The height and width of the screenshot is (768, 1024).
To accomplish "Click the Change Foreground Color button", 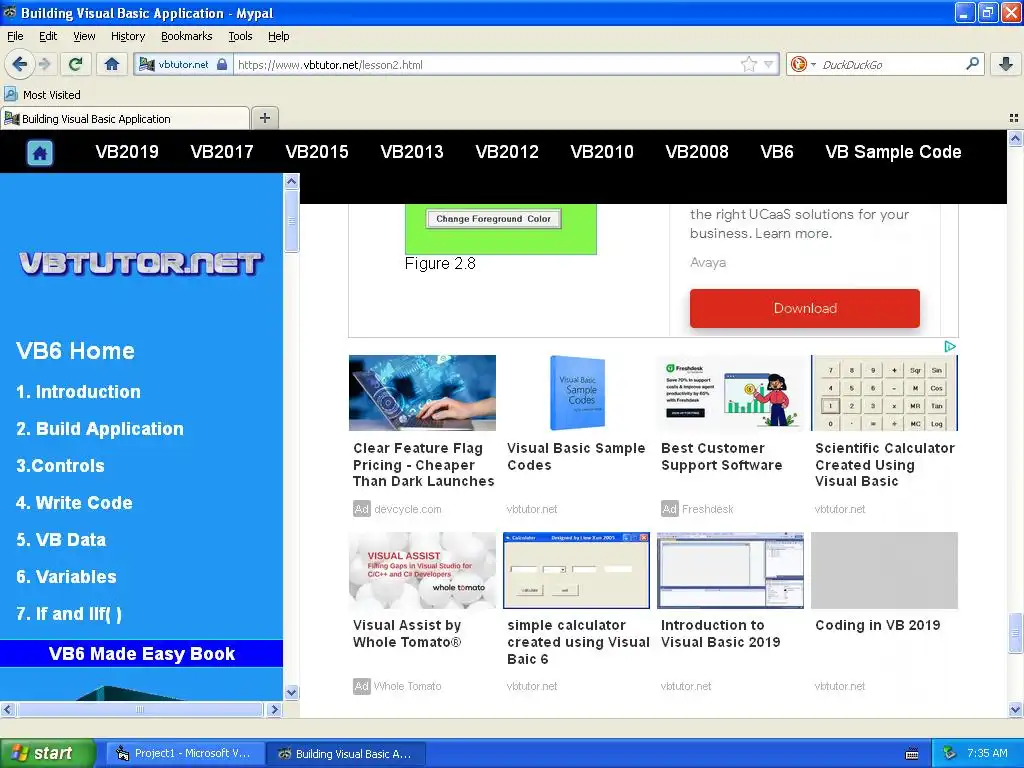I will click(x=494, y=219).
